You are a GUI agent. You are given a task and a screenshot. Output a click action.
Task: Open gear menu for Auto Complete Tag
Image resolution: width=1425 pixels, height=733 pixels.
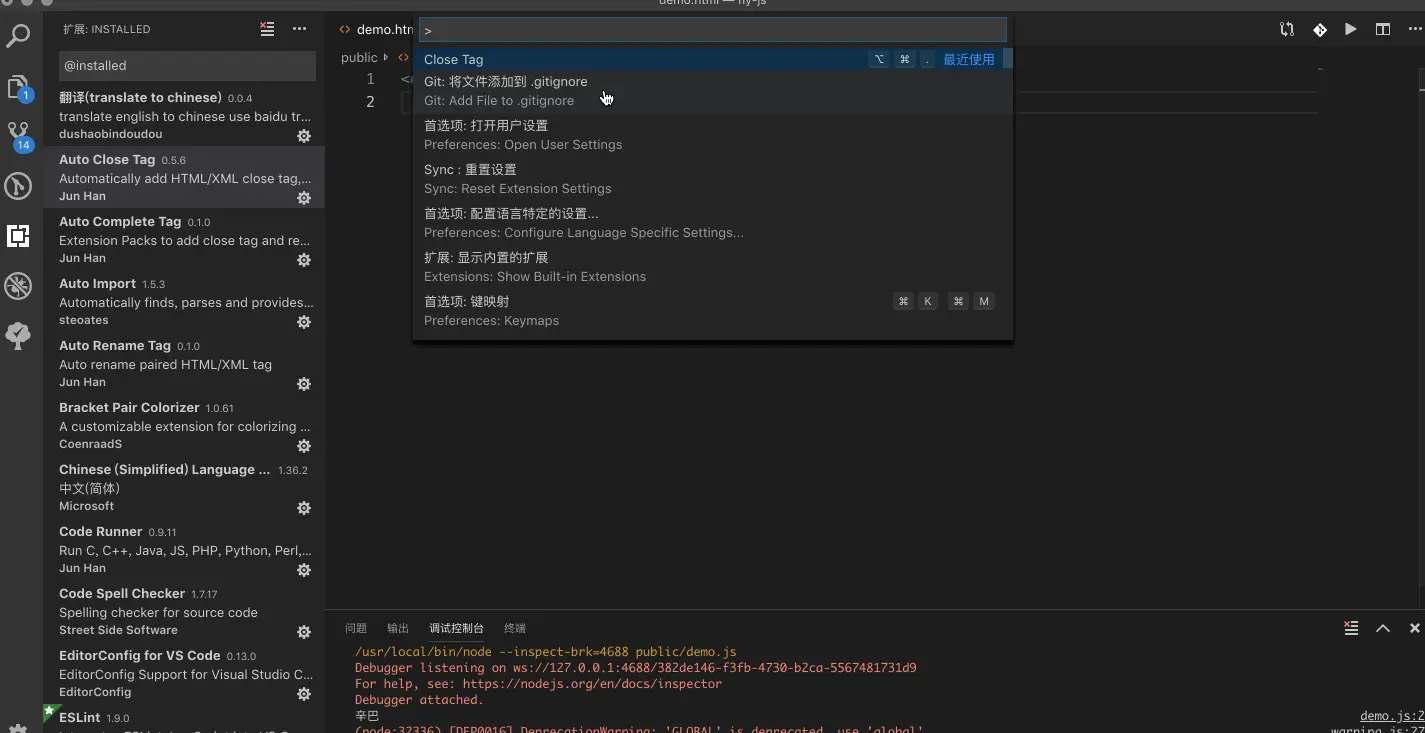pyautogui.click(x=304, y=260)
